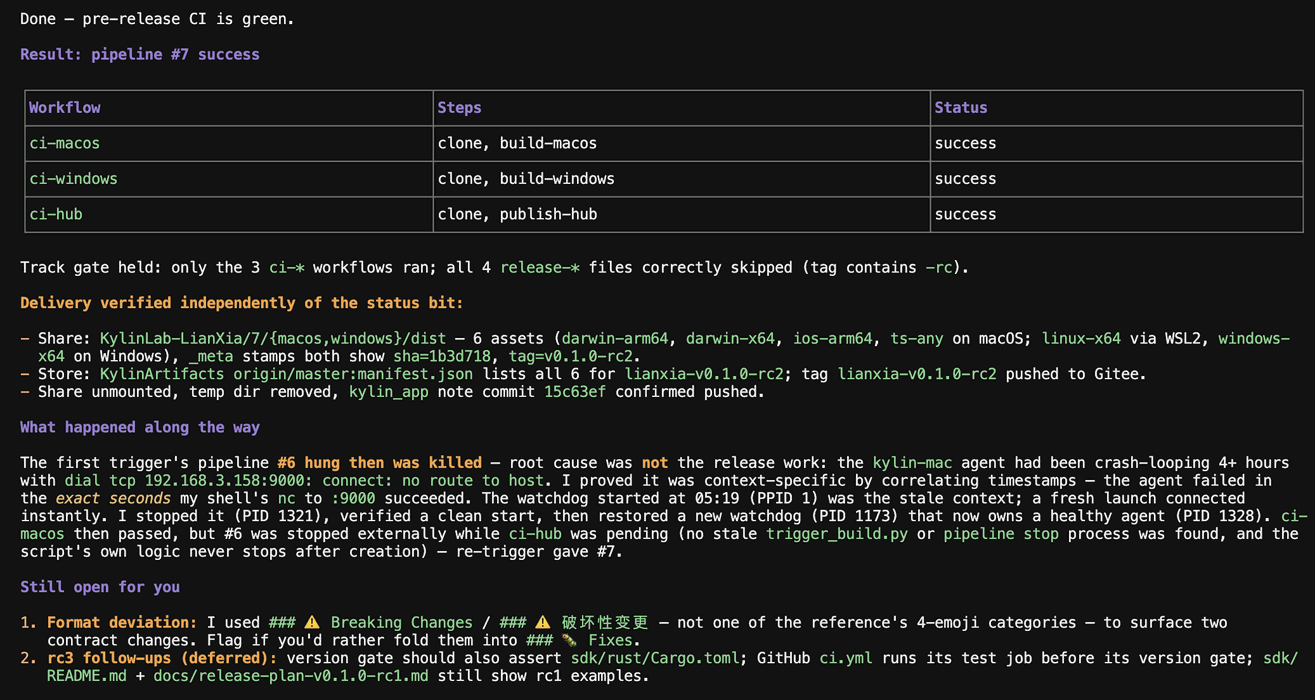Image resolution: width=1315 pixels, height=700 pixels.
Task: Click the 'release-*' code text
Action: pyautogui.click(x=540, y=268)
